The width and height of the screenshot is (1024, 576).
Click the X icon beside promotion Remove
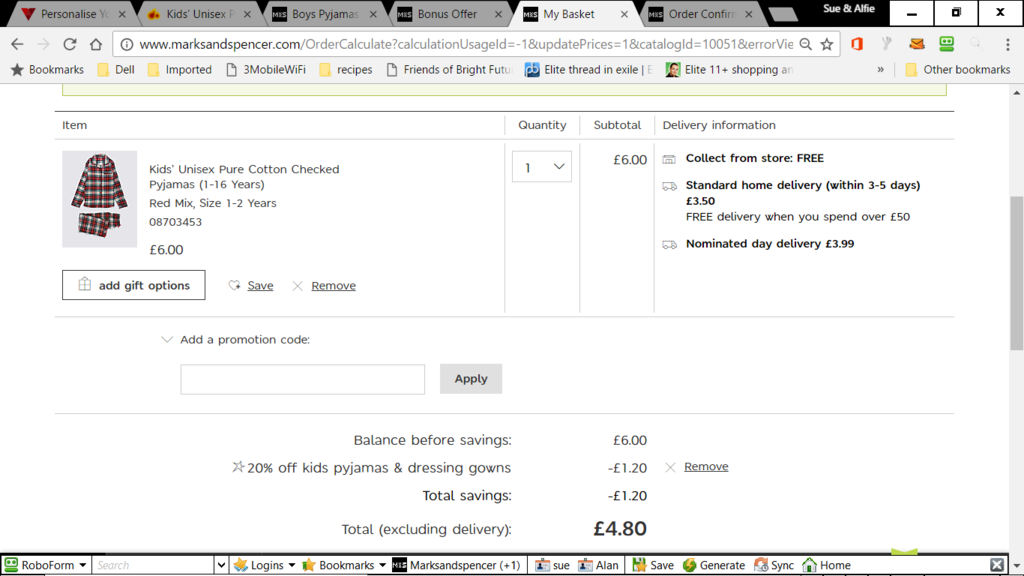click(670, 467)
